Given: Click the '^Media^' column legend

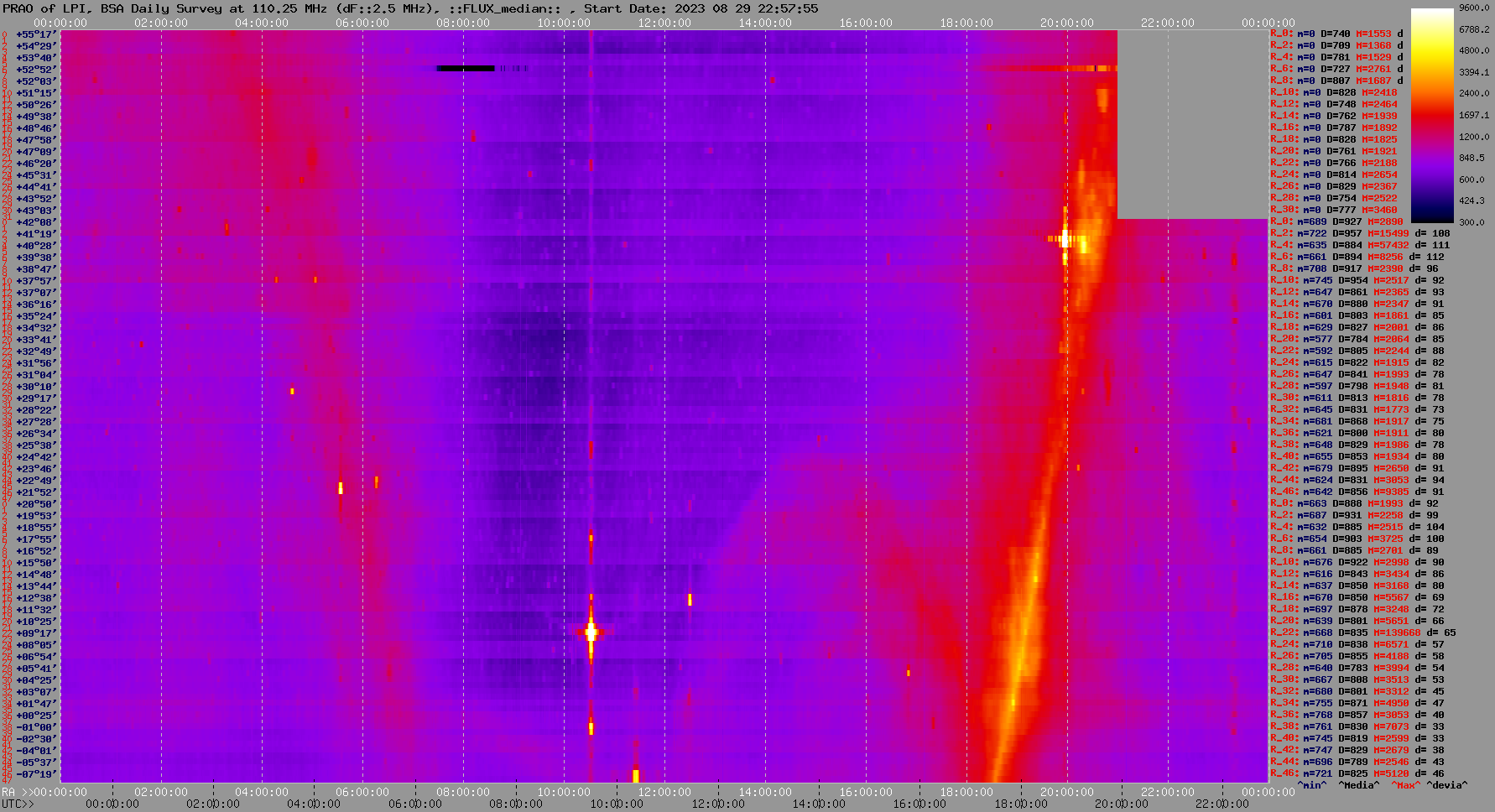Looking at the screenshot, I should coord(1359,786).
